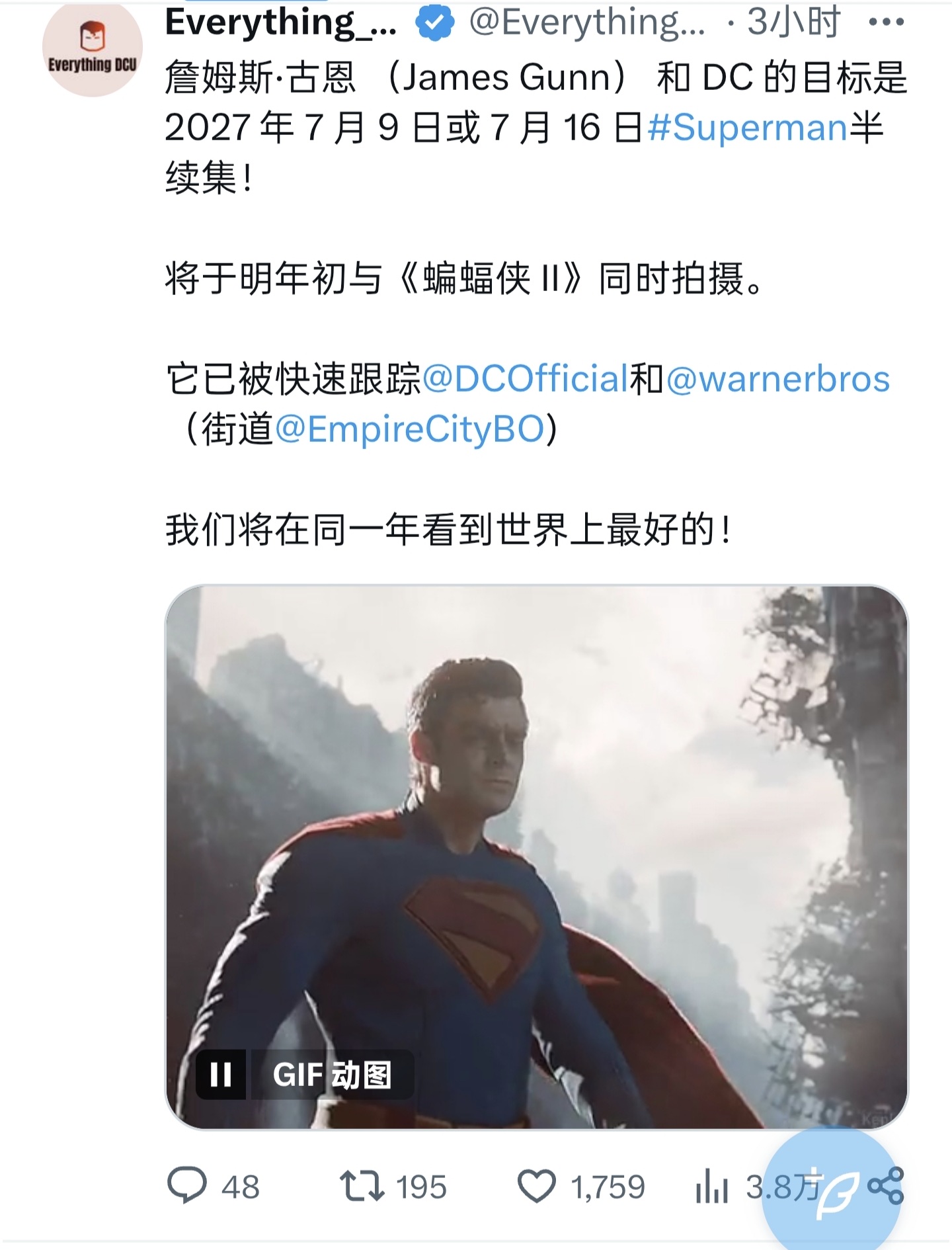Click the retweet arrows icon
This screenshot has width=952, height=1250.
point(362,1186)
